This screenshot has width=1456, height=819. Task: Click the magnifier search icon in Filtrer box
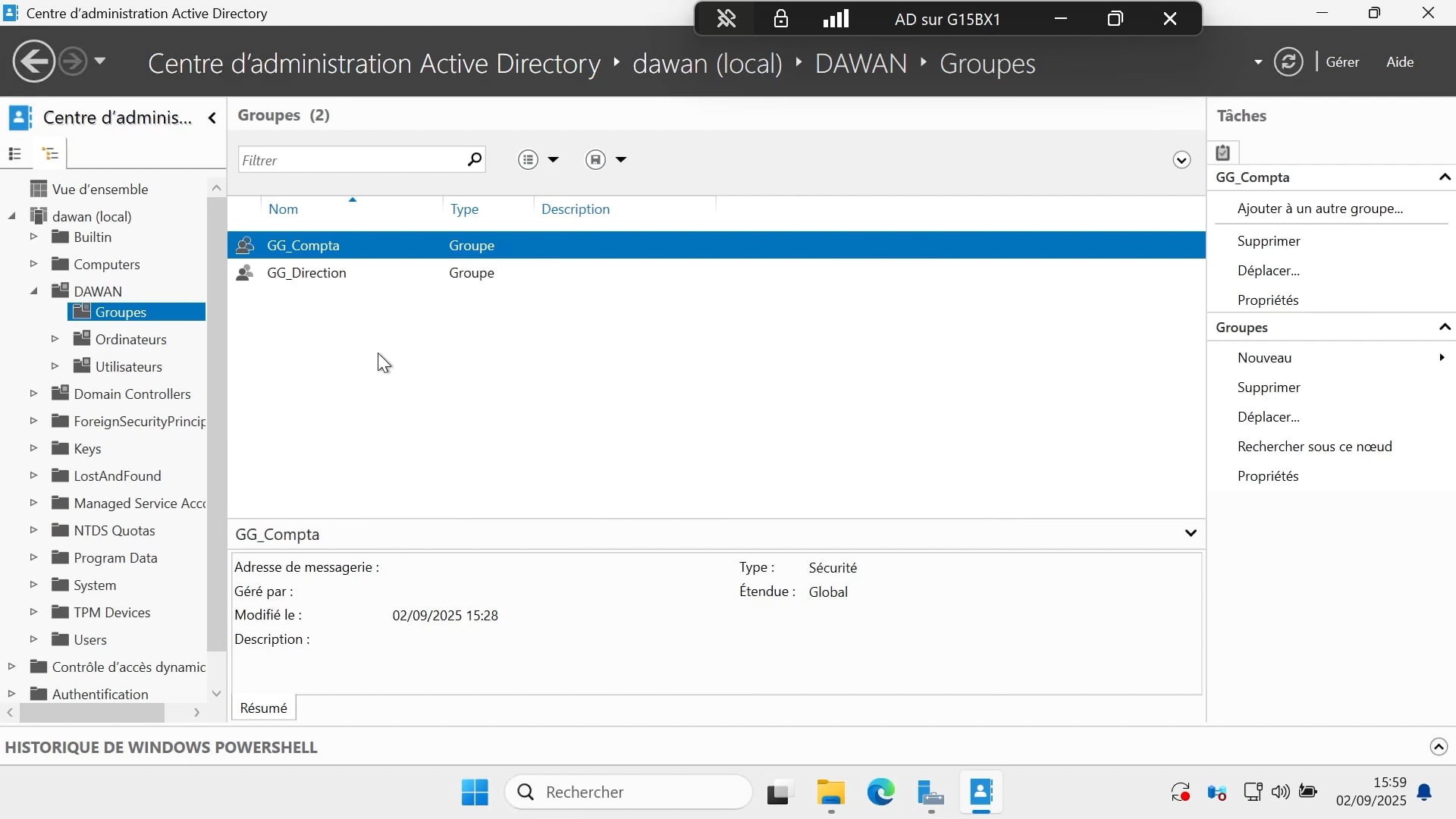474,159
